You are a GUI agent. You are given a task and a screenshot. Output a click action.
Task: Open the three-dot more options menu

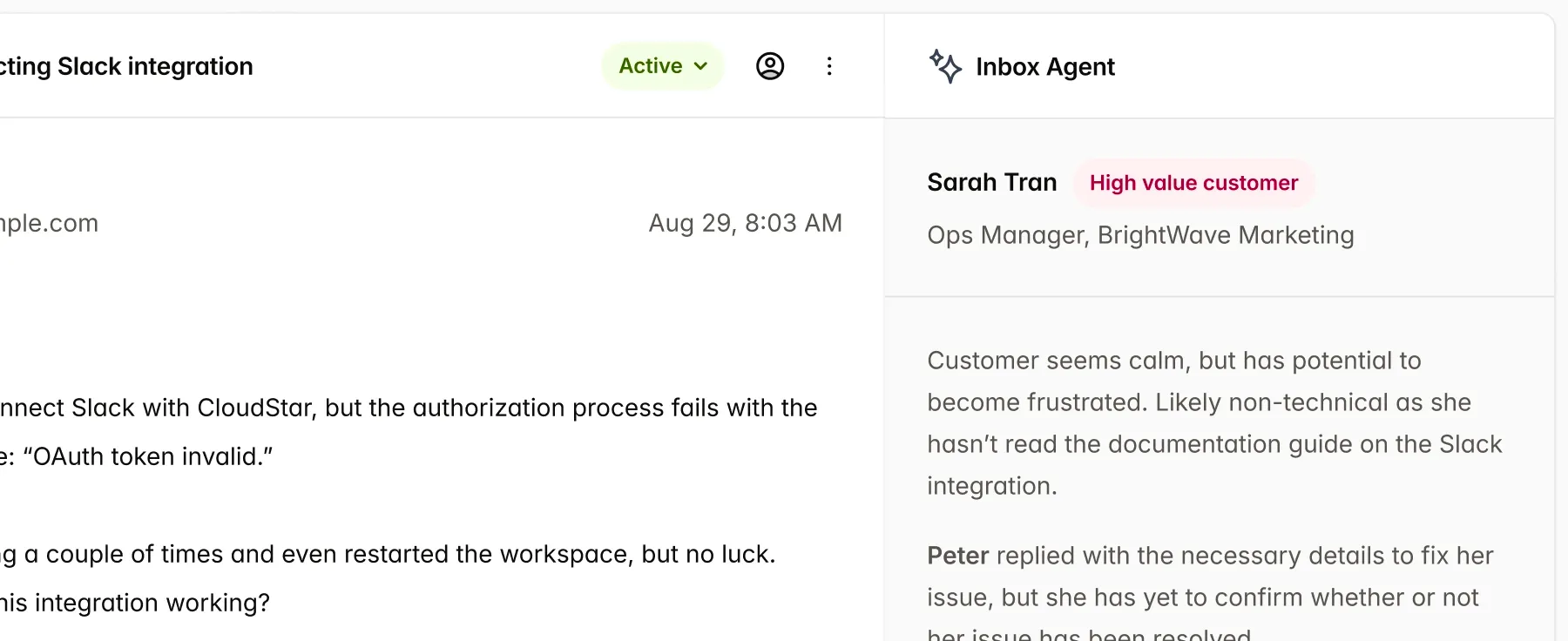click(829, 66)
